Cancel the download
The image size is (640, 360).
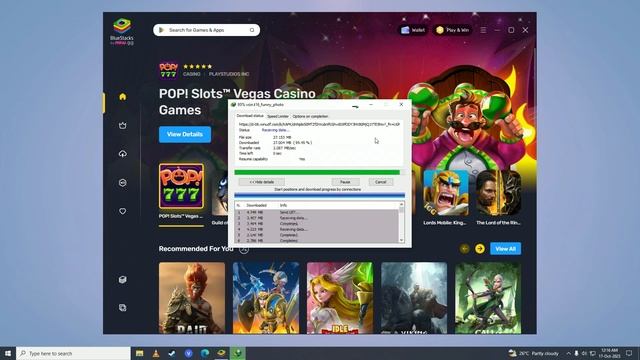(380, 182)
